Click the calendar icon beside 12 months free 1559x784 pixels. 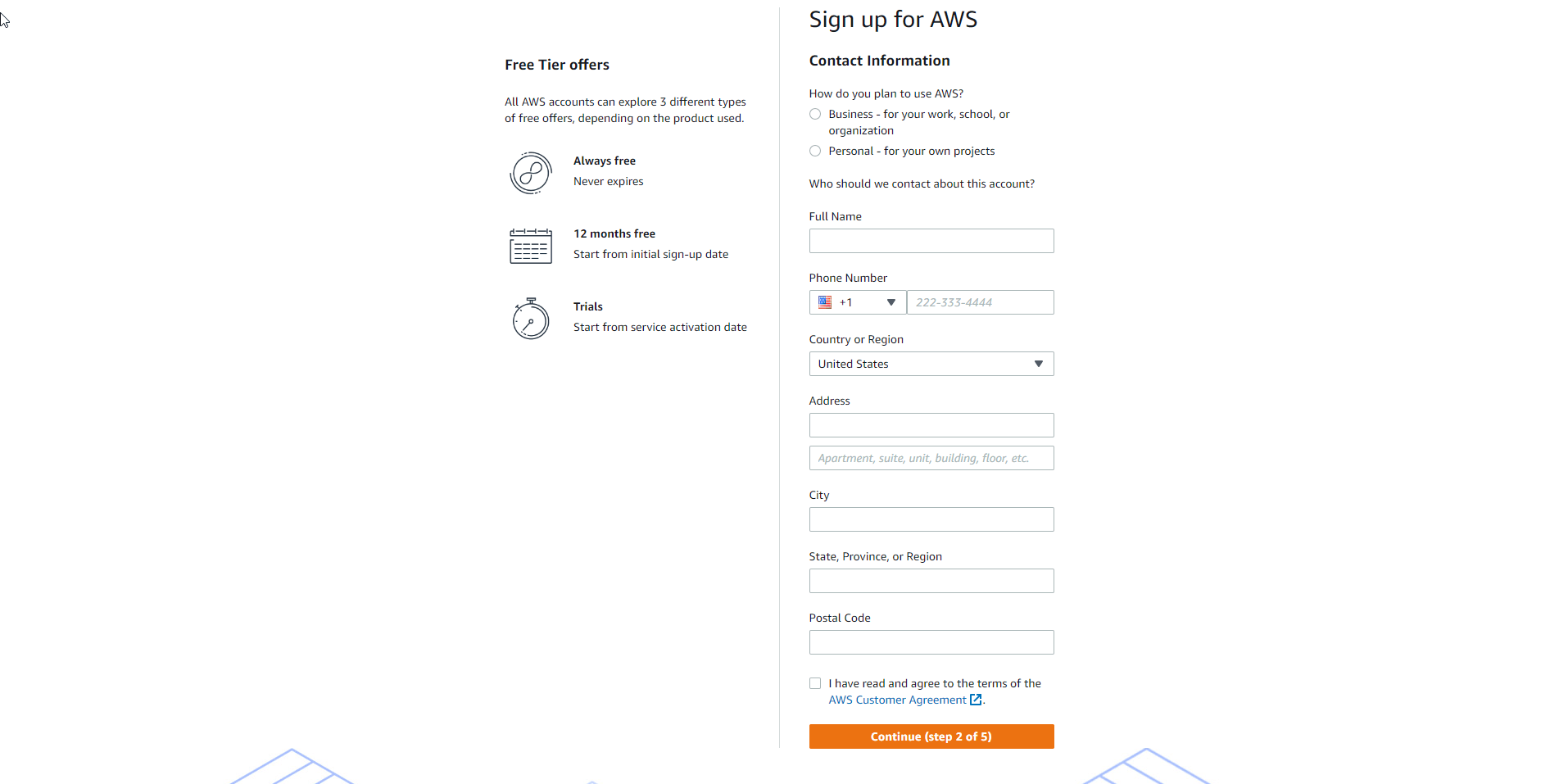click(x=530, y=245)
